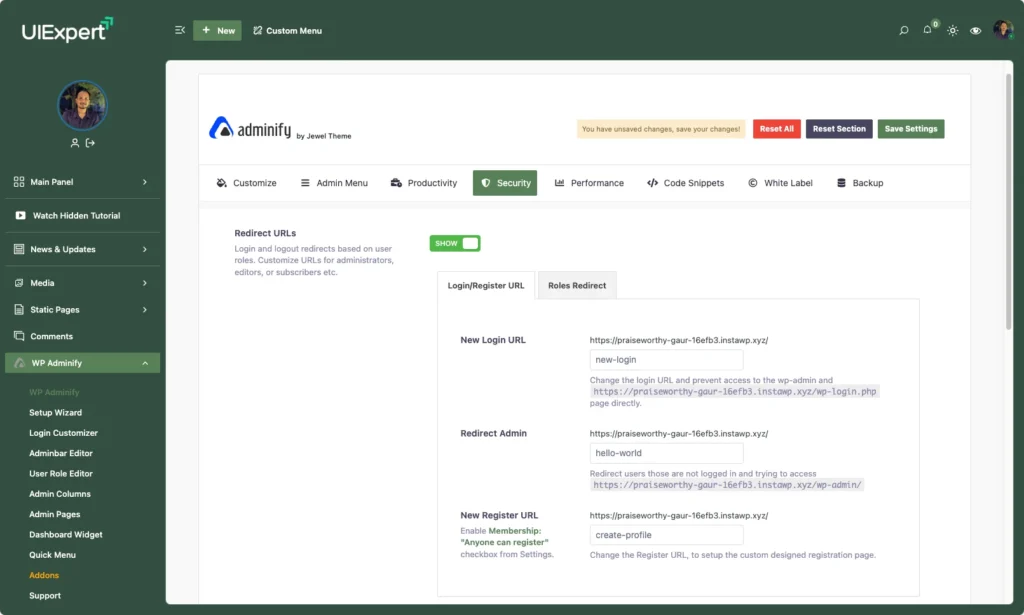This screenshot has width=1024, height=615.
Task: Click the search magnifier icon in top bar
Action: coord(904,31)
